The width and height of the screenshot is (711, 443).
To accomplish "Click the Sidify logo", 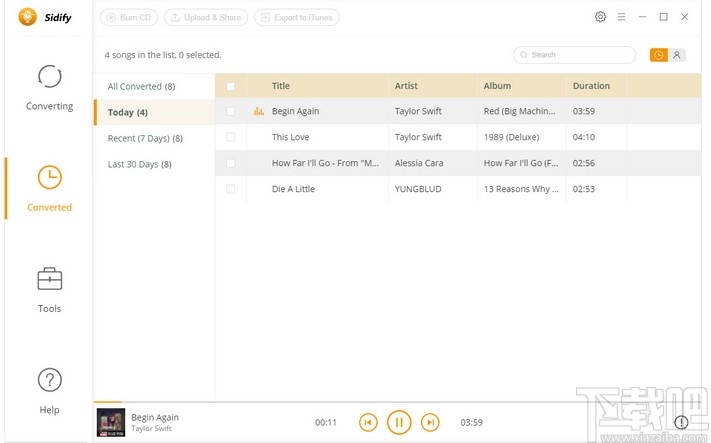I will [45, 17].
